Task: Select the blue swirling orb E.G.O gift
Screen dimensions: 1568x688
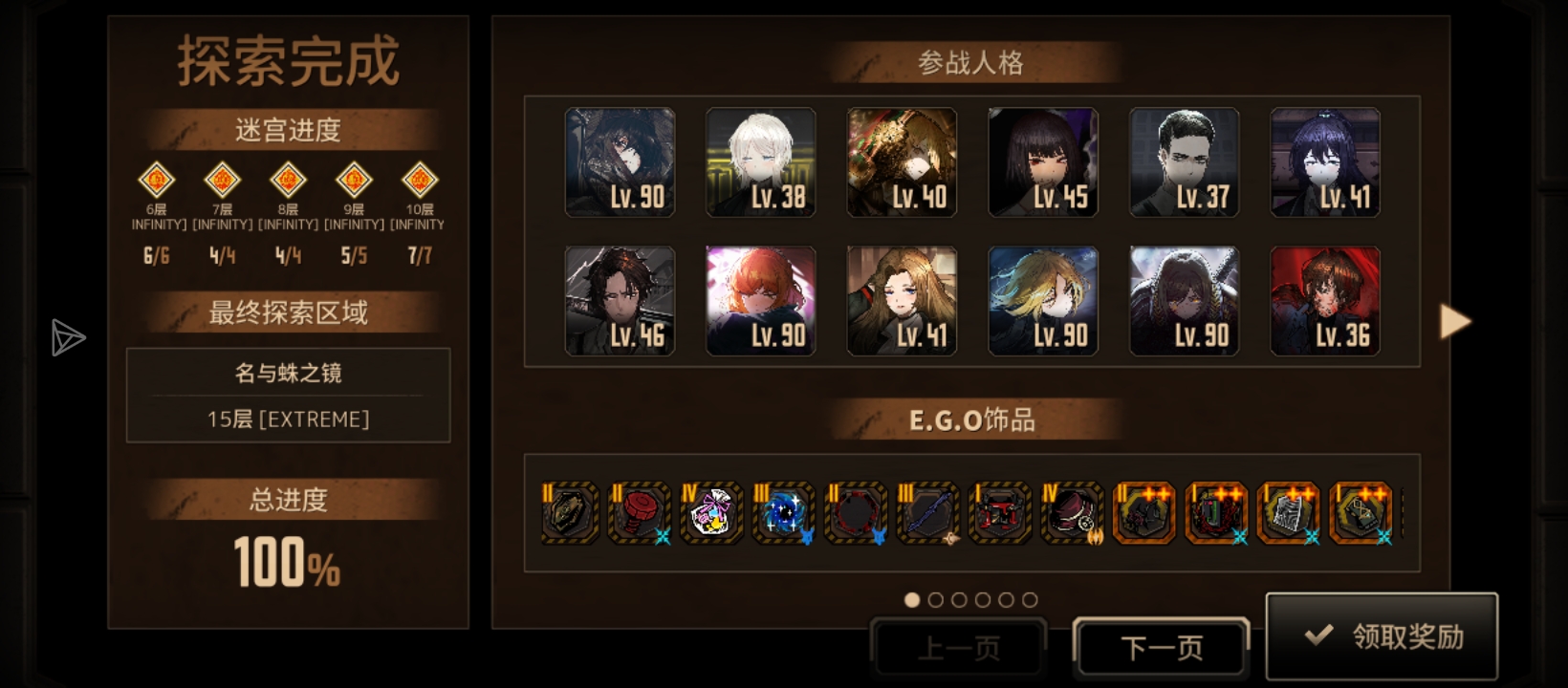Action: click(x=783, y=514)
